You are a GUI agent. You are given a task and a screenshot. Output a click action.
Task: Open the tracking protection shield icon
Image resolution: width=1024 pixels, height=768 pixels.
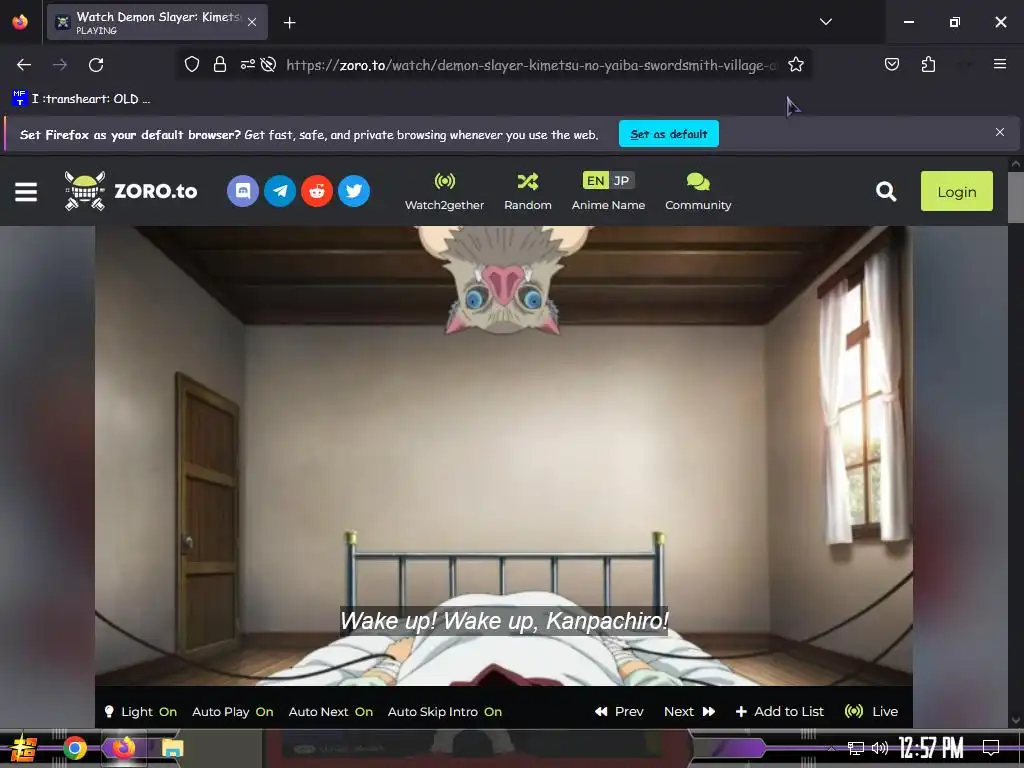[191, 65]
